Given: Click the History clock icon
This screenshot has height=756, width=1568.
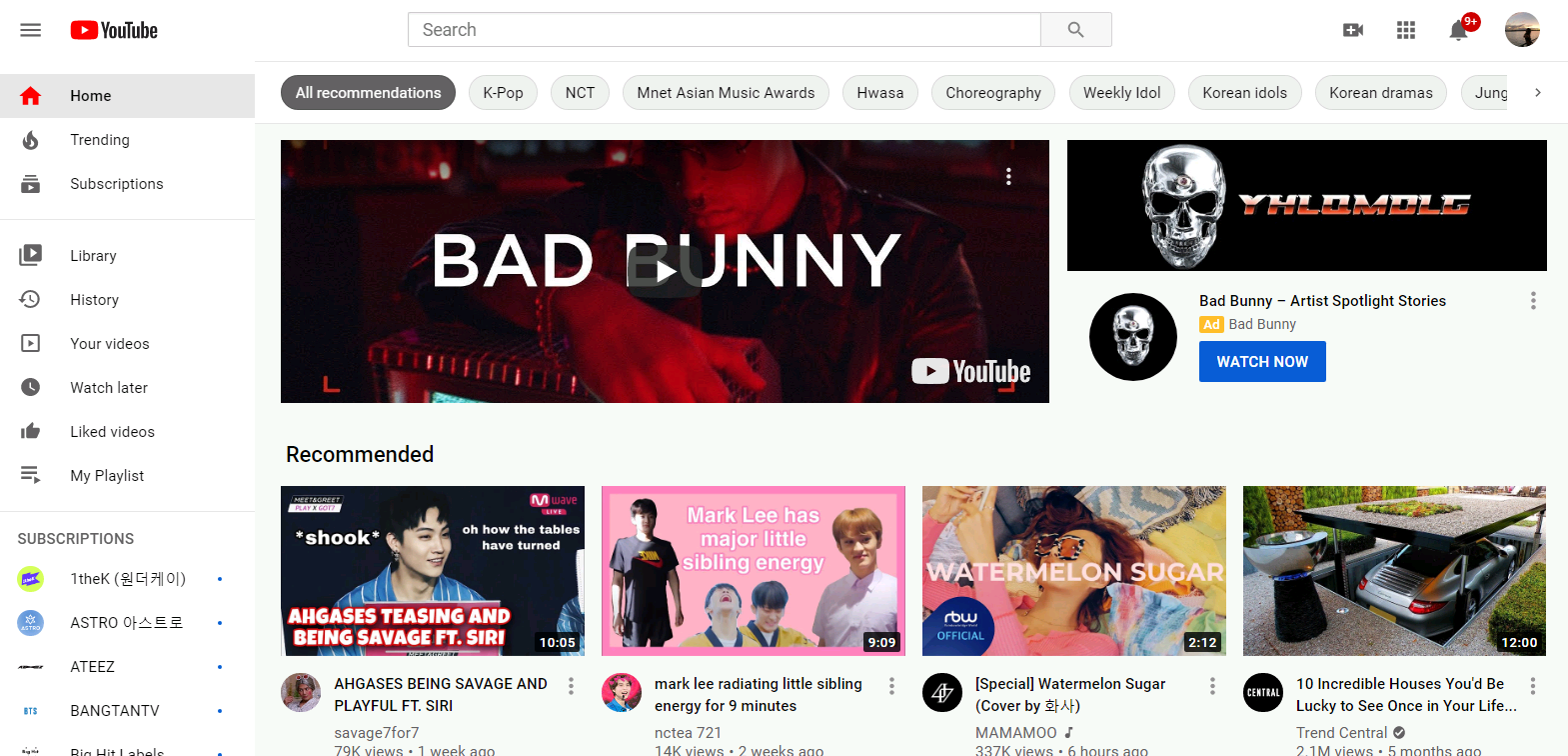Looking at the screenshot, I should point(31,300).
